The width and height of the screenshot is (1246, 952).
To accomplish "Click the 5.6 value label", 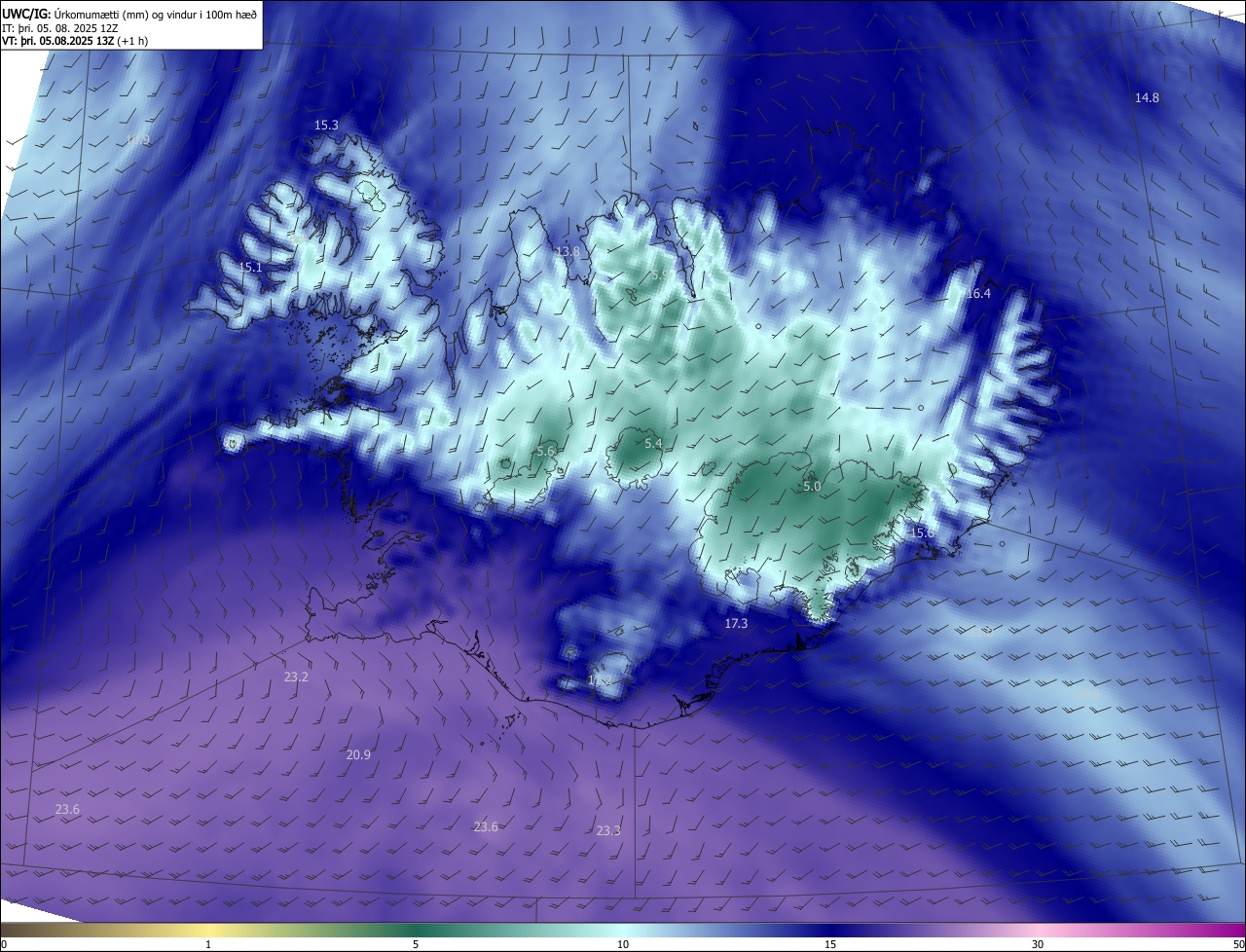I will (x=545, y=451).
